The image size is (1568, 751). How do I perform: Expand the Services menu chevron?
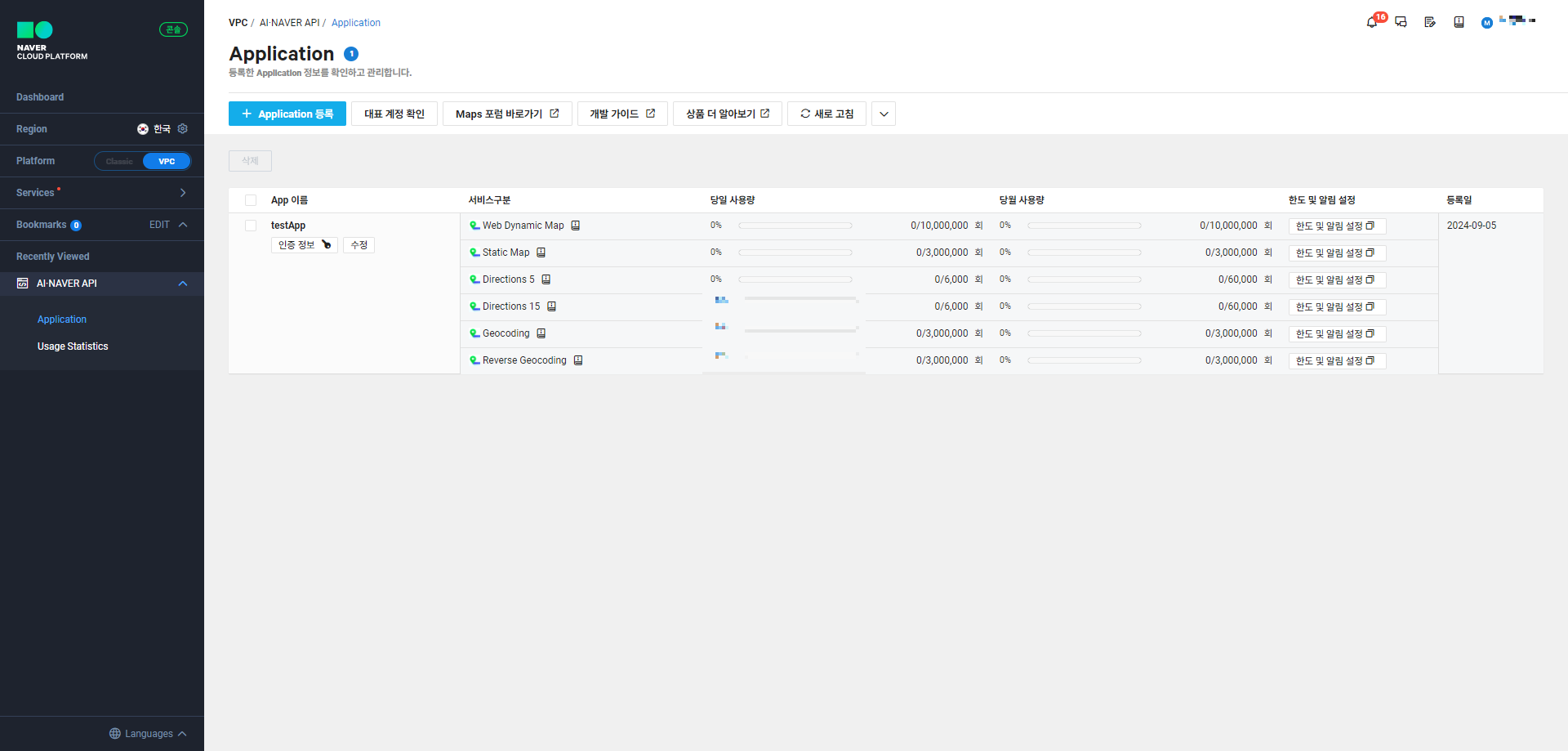tap(183, 193)
